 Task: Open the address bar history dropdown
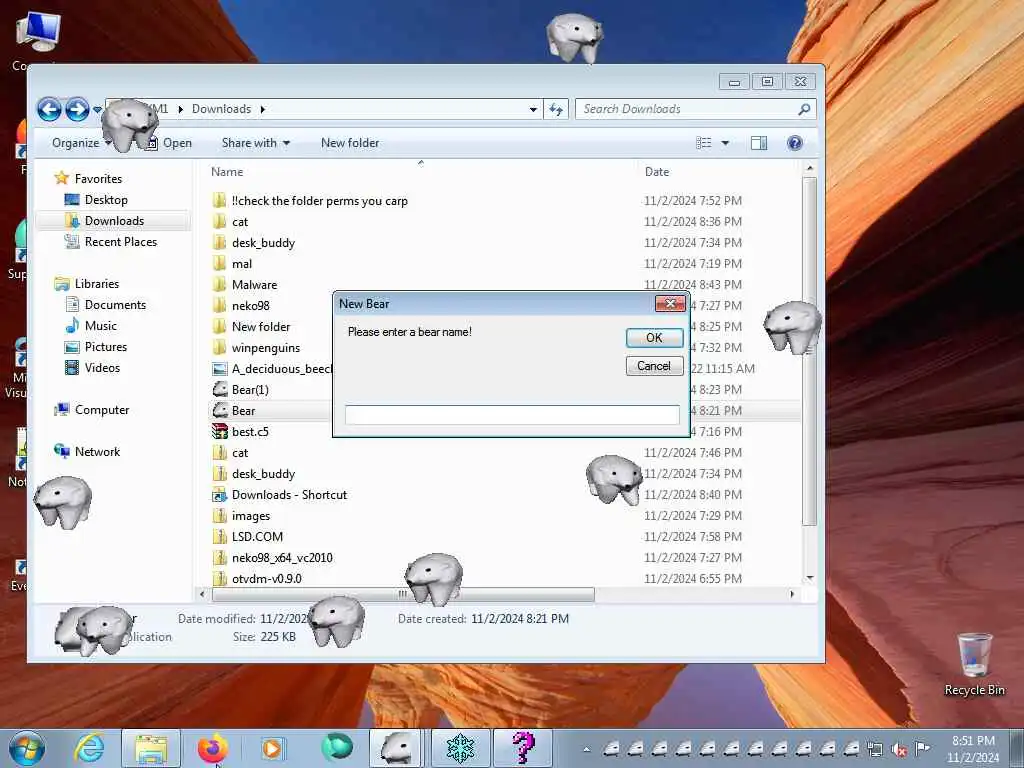coord(533,109)
